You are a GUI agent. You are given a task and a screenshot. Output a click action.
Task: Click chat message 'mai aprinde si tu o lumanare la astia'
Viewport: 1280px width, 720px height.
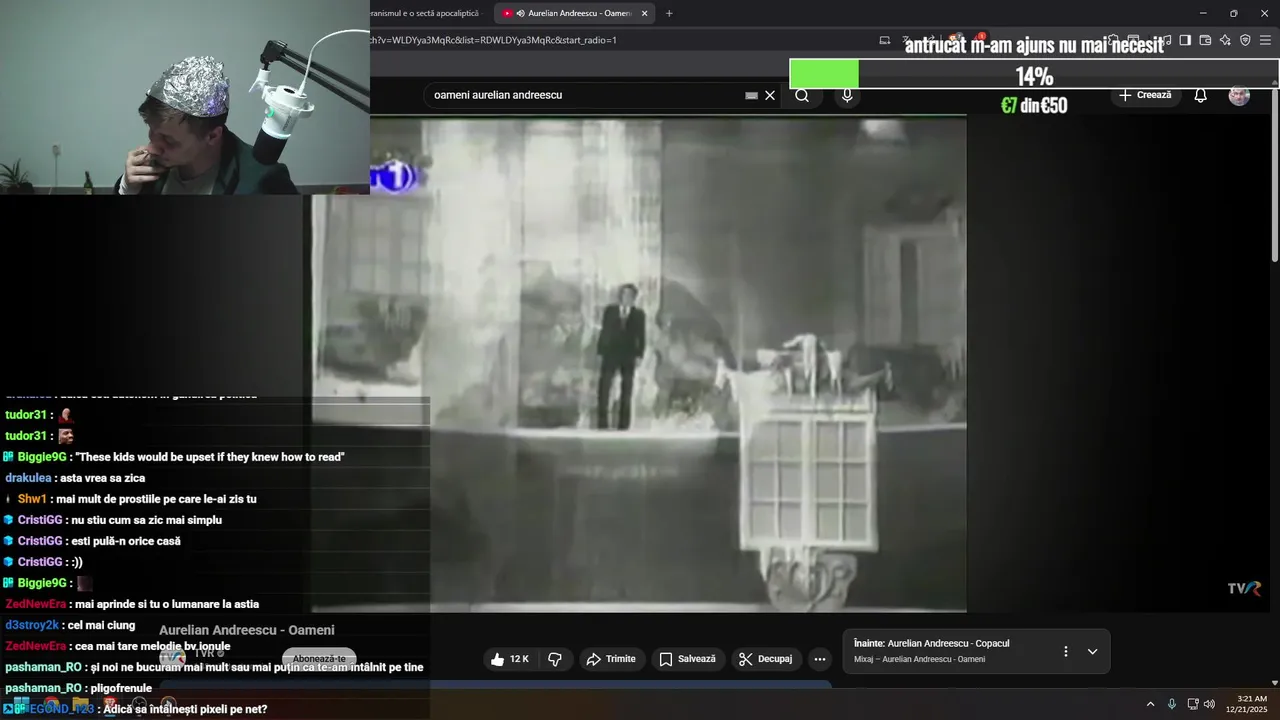tap(166, 604)
